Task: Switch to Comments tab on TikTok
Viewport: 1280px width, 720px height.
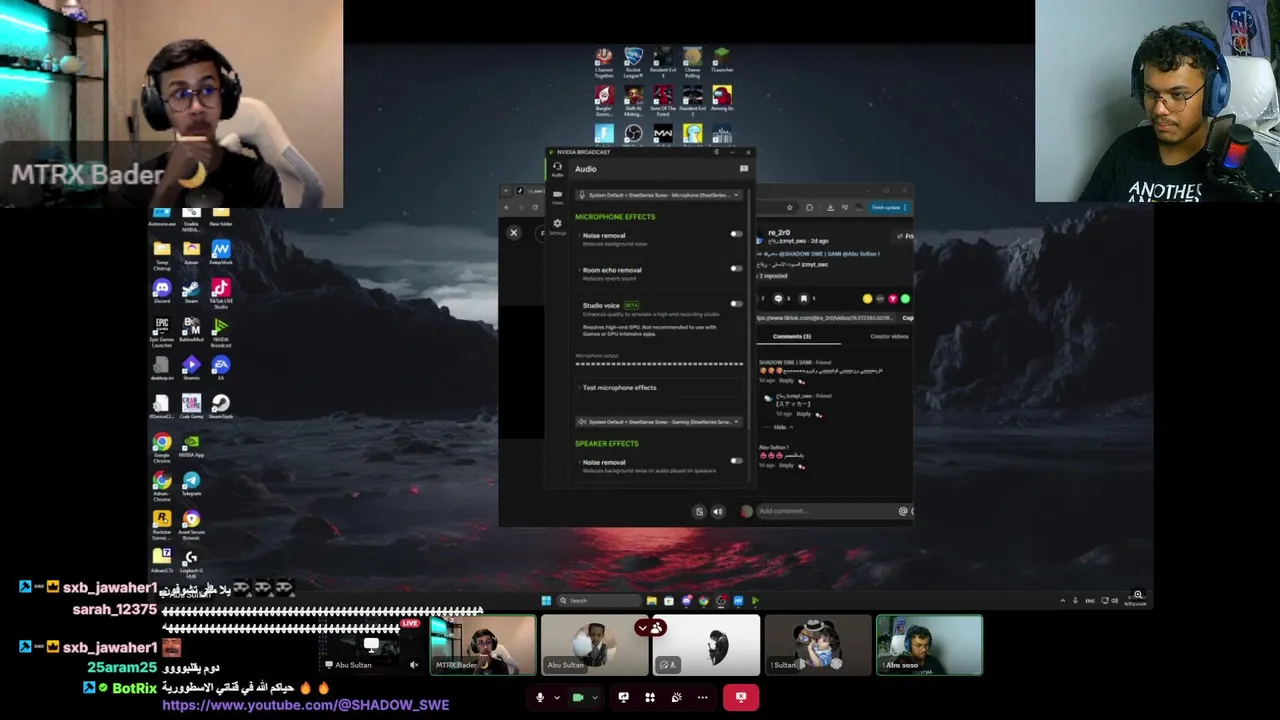Action: 792,336
